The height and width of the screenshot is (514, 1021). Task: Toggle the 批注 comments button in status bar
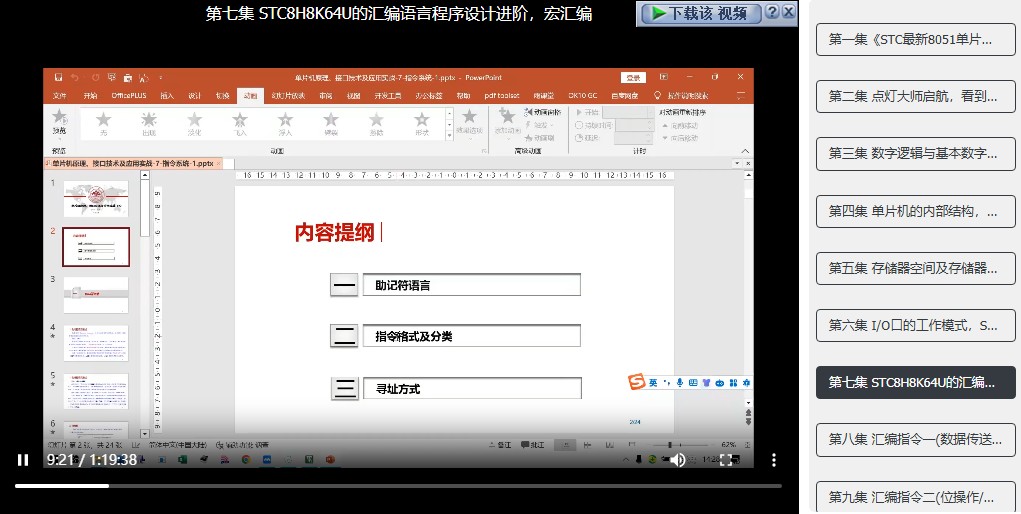coord(533,445)
